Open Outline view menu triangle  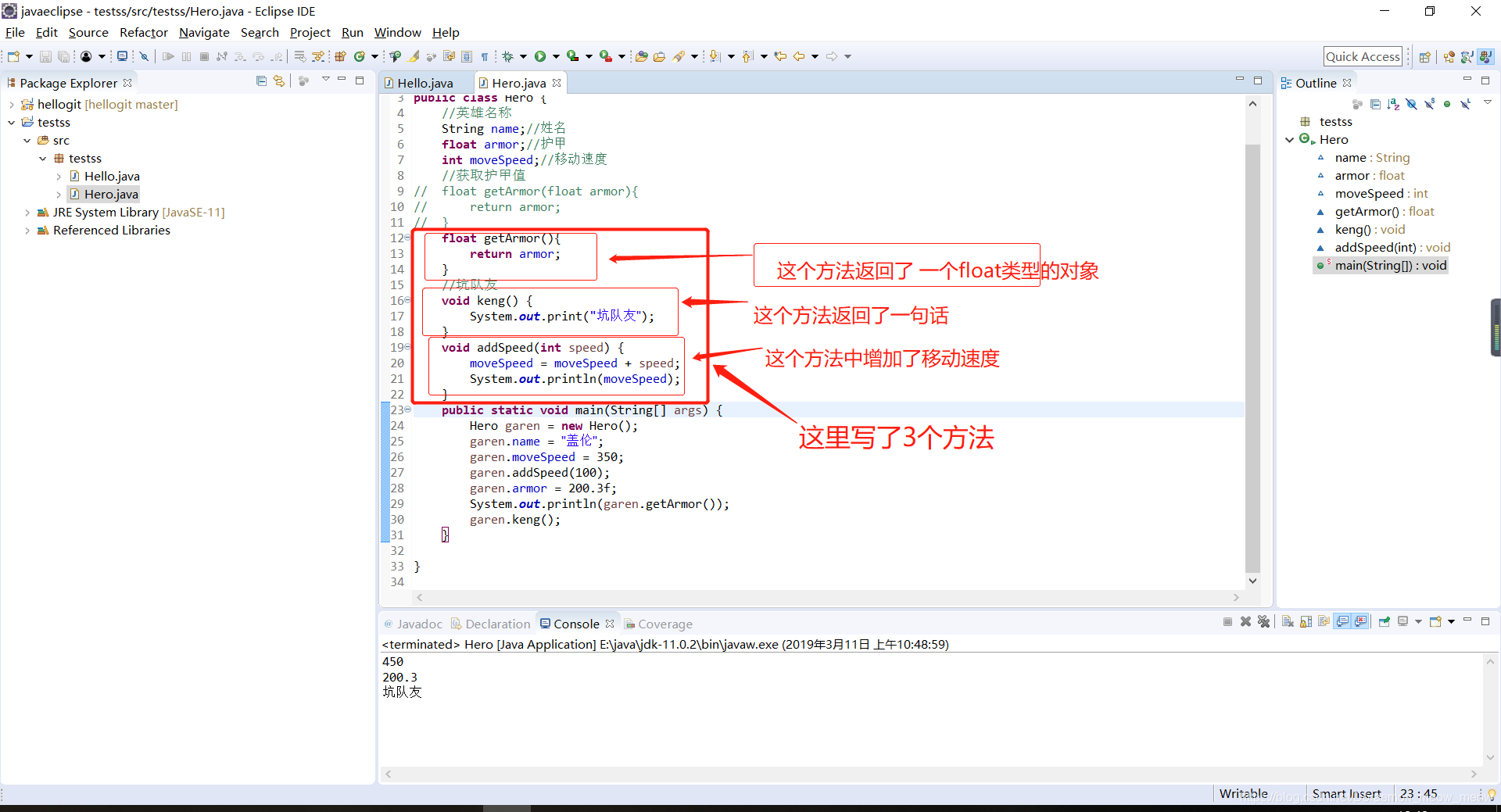pos(1487,102)
